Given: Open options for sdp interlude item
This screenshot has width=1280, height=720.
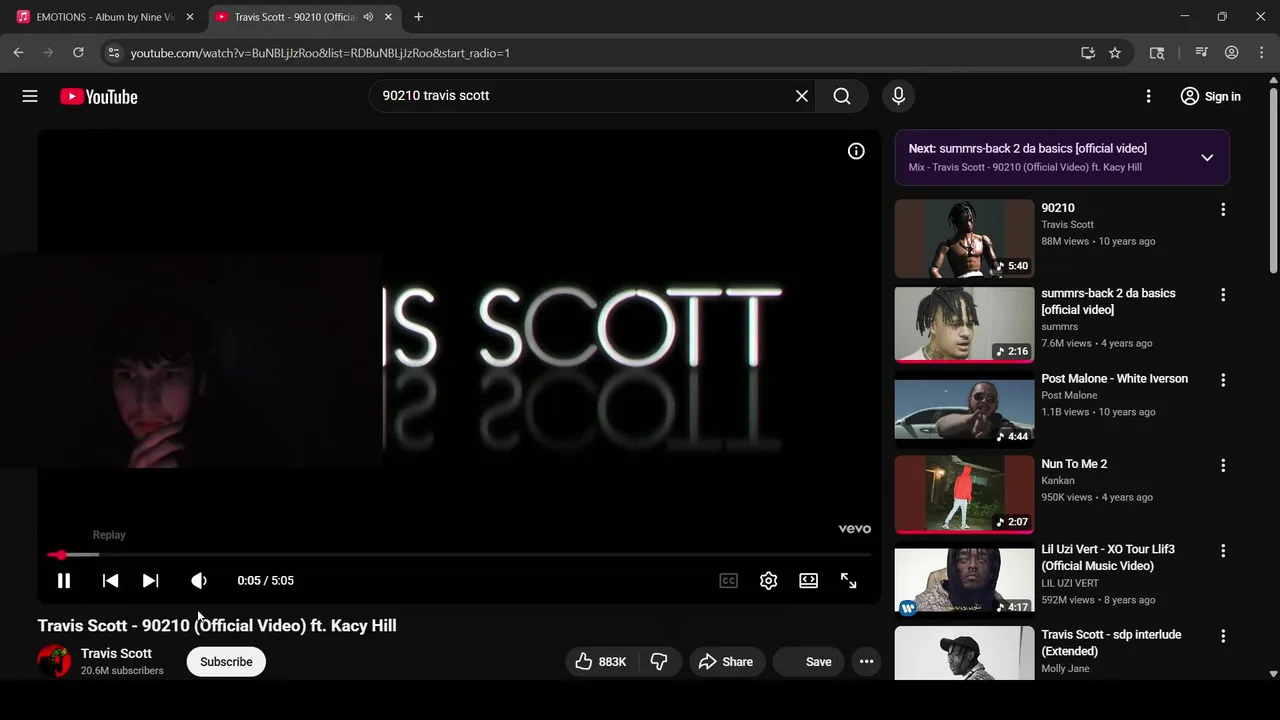Looking at the screenshot, I should click(x=1222, y=636).
